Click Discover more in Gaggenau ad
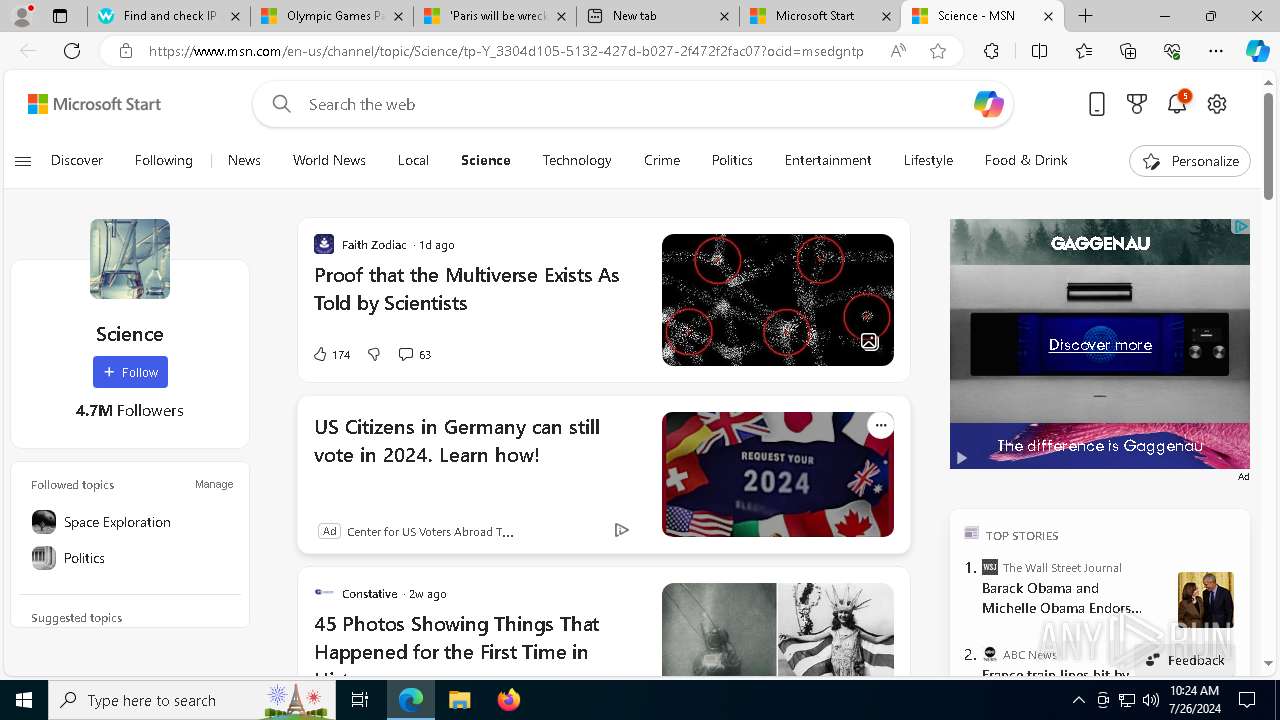The image size is (1280, 720). [1100, 345]
